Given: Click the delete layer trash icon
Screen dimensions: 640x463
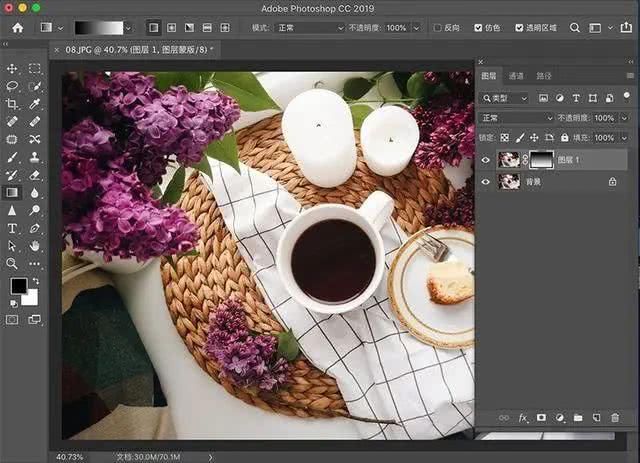Looking at the screenshot, I should click(x=613, y=417).
